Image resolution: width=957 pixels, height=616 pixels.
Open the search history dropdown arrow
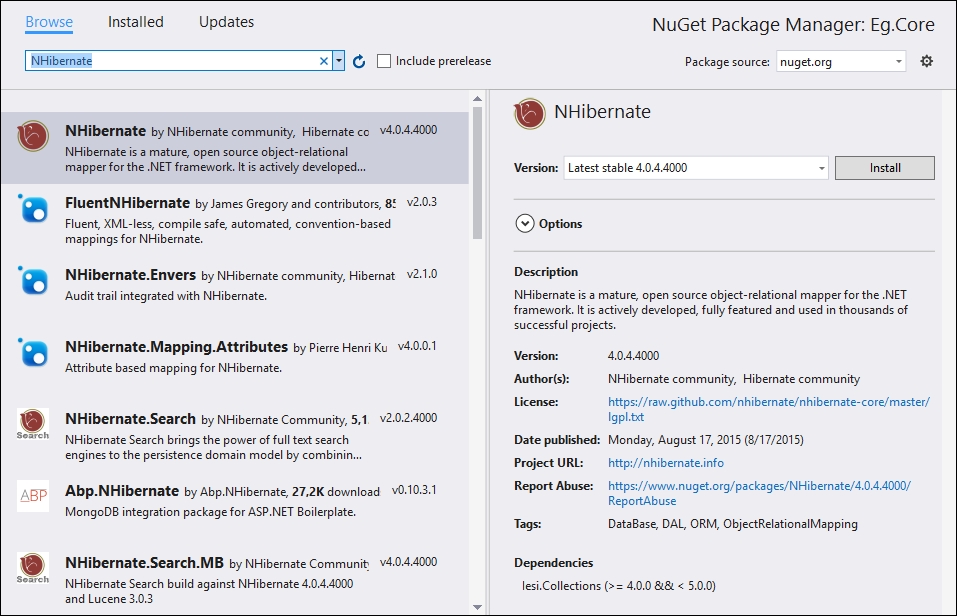point(339,61)
